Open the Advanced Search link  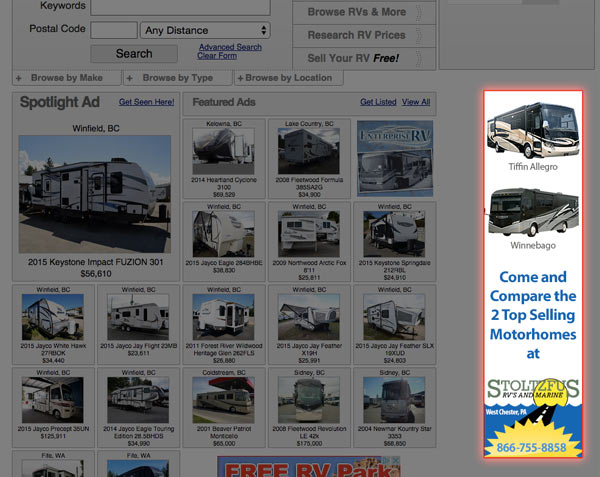(230, 47)
